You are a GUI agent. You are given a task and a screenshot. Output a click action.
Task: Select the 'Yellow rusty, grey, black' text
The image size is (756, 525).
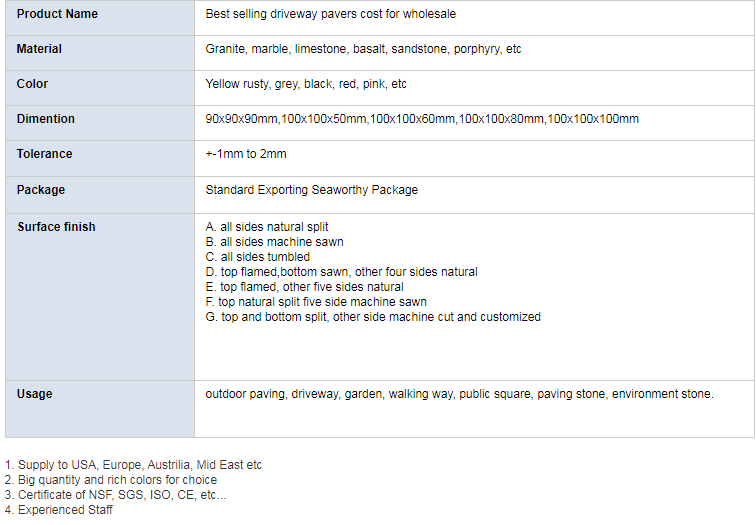tap(306, 84)
